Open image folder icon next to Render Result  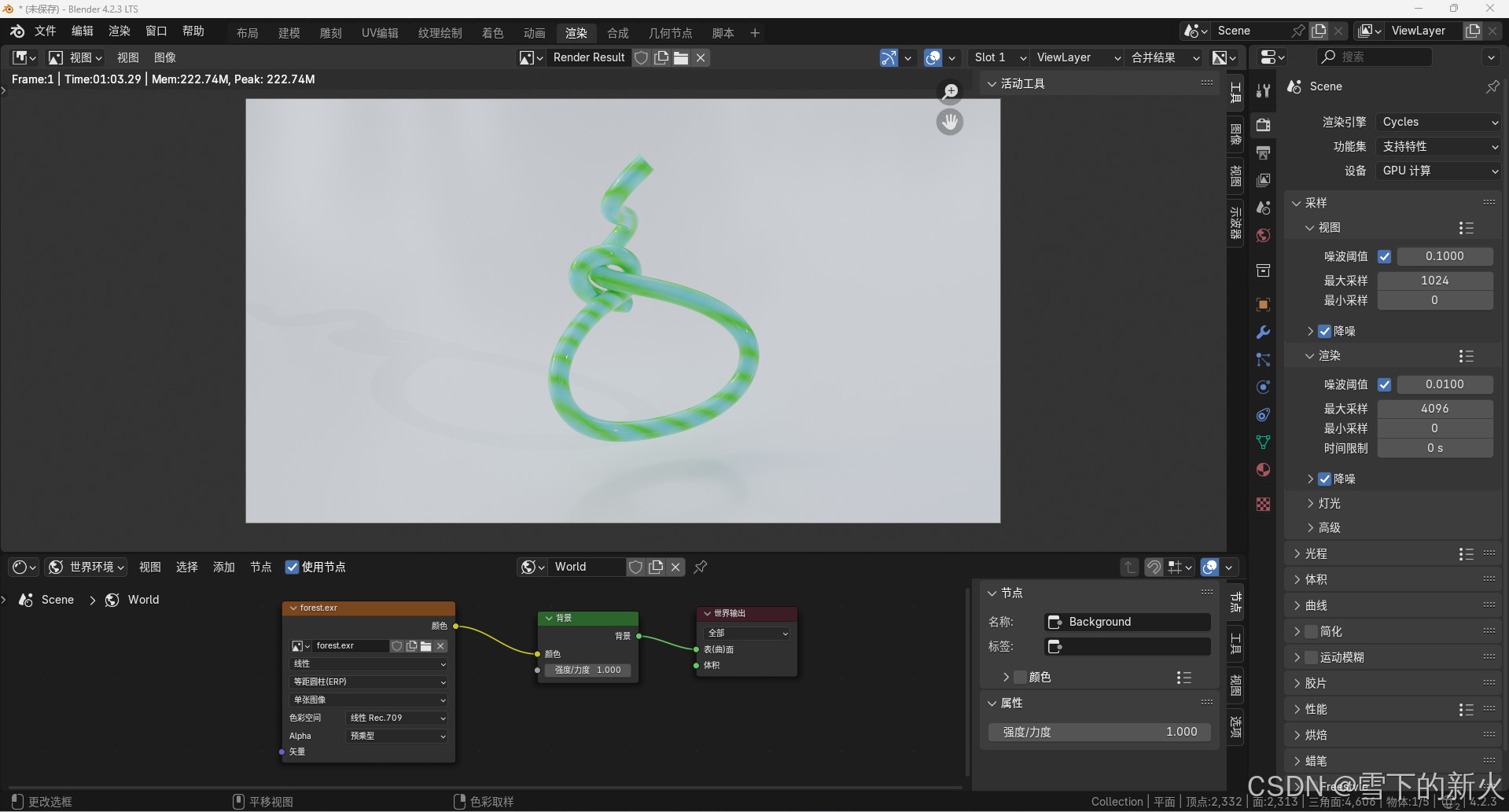[681, 57]
